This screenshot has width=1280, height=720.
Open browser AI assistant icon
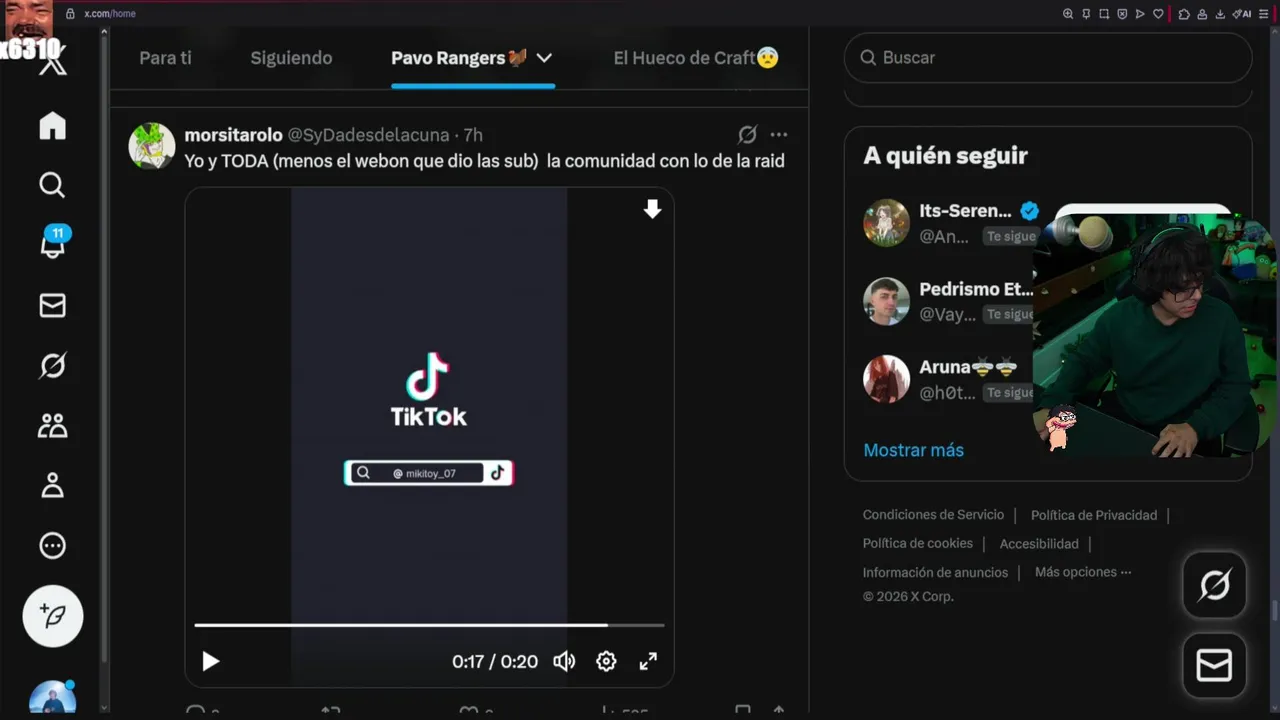tap(1242, 14)
